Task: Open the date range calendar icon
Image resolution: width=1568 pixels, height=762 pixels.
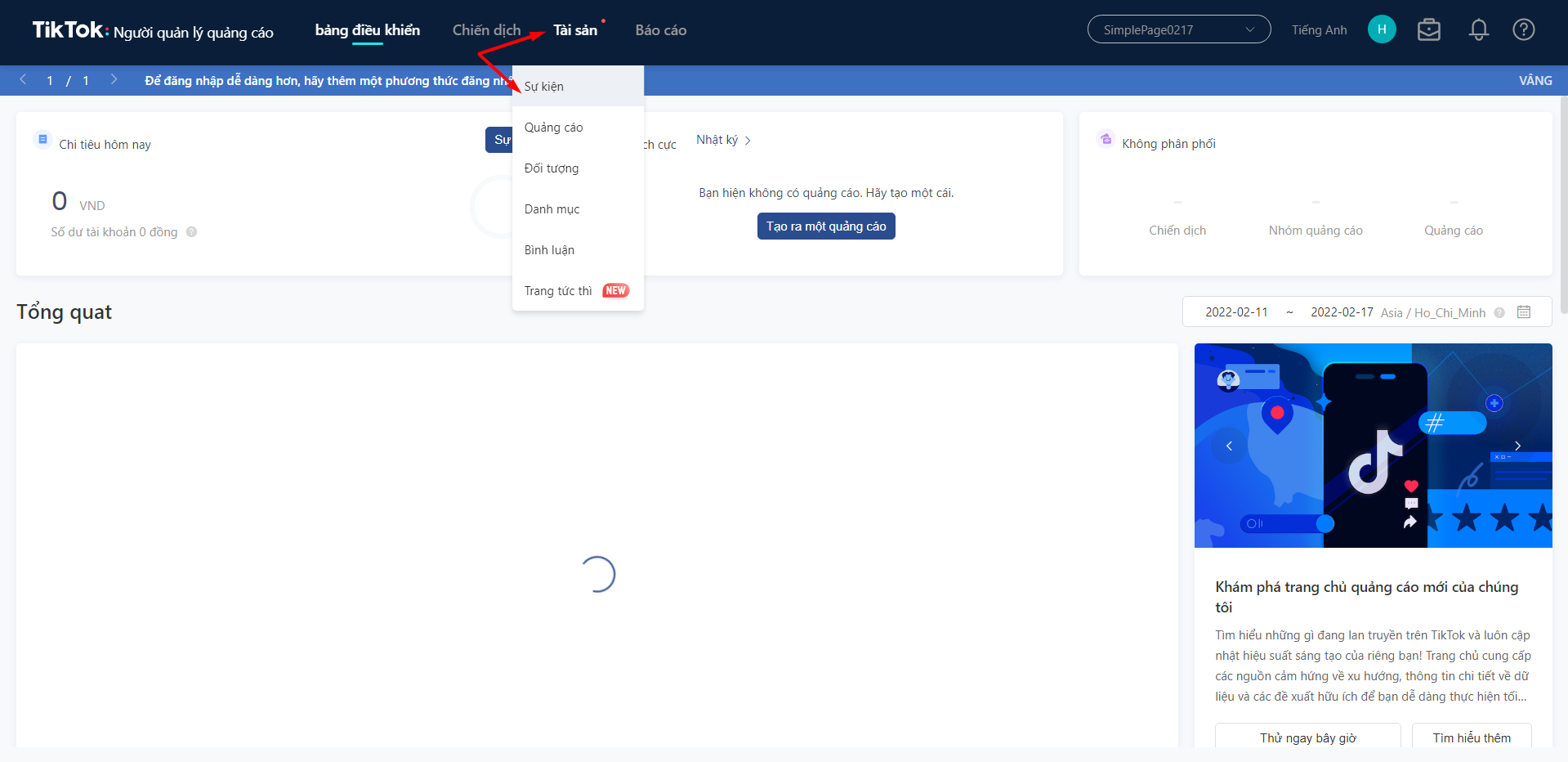Action: [1524, 312]
